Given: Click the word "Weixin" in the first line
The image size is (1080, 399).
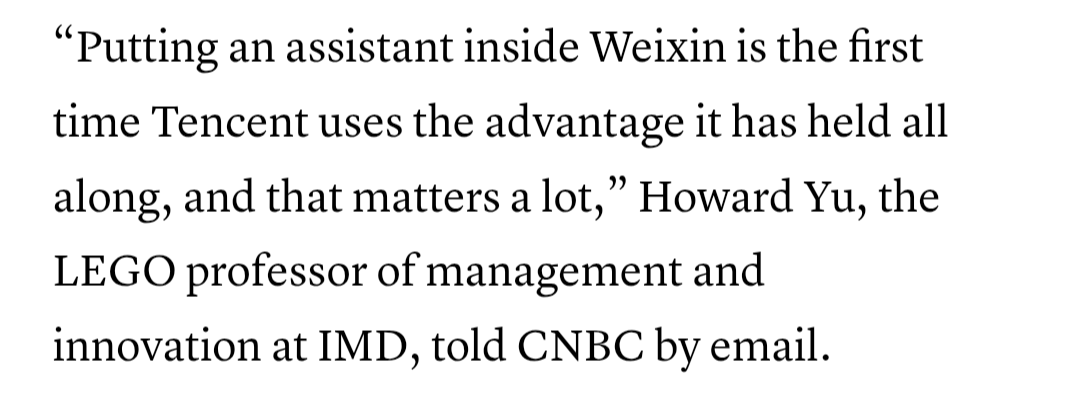Looking at the screenshot, I should point(658,48).
